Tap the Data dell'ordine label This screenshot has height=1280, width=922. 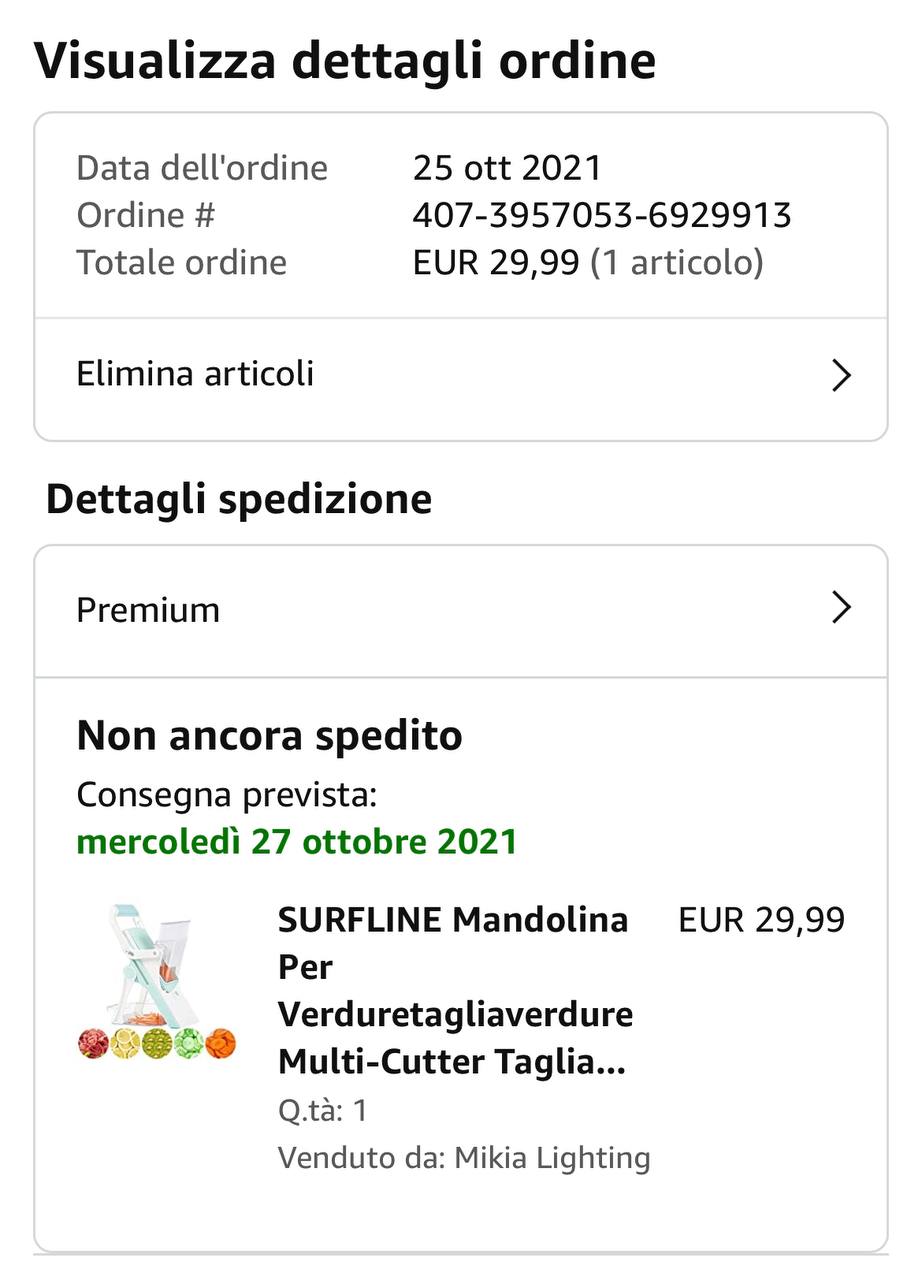tap(202, 167)
